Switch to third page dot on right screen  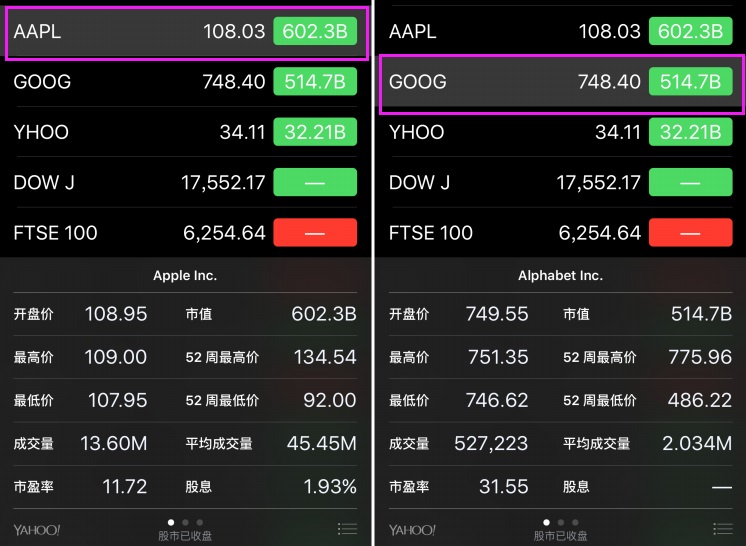click(x=575, y=522)
